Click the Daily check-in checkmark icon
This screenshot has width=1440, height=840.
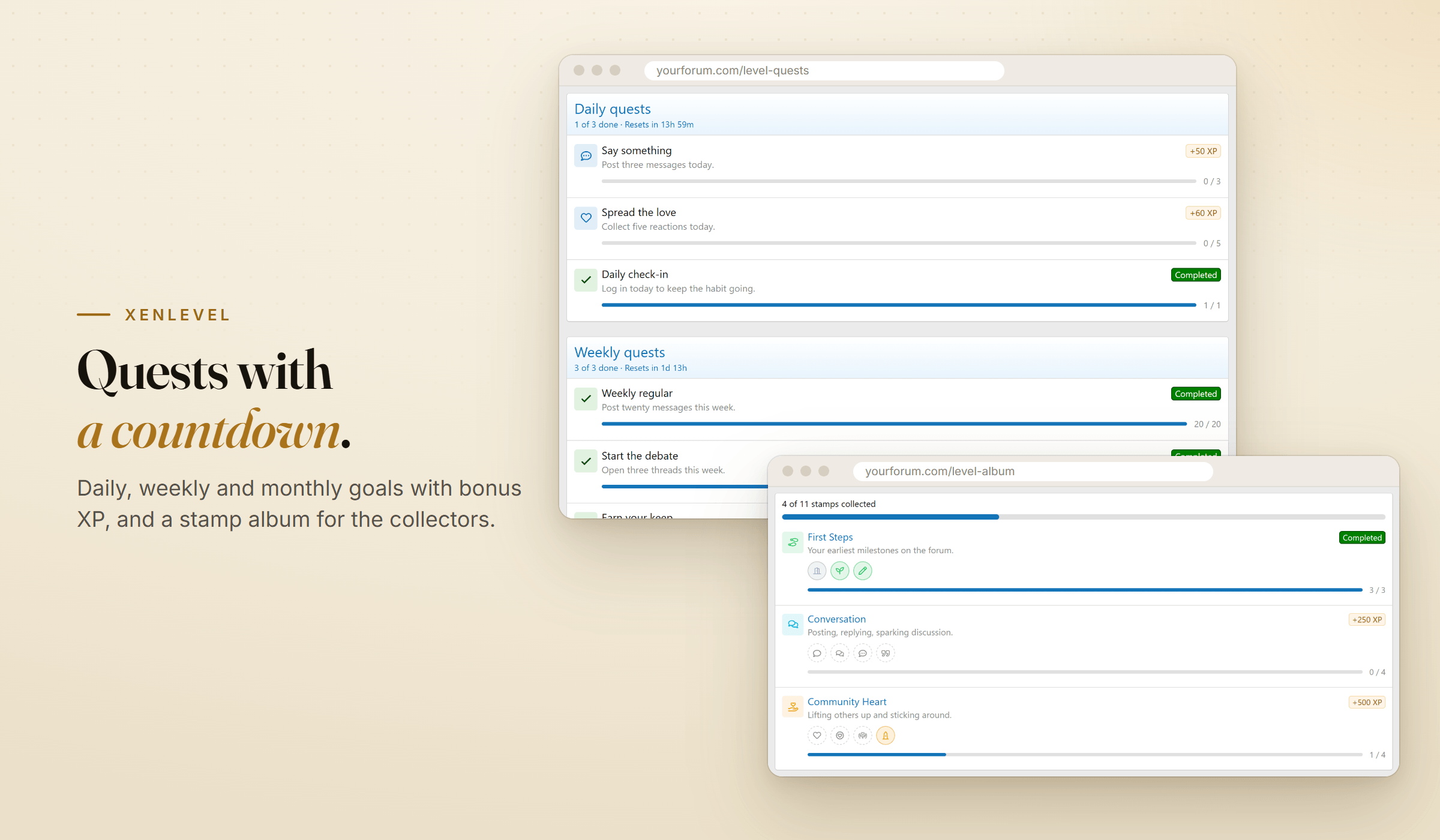click(586, 280)
